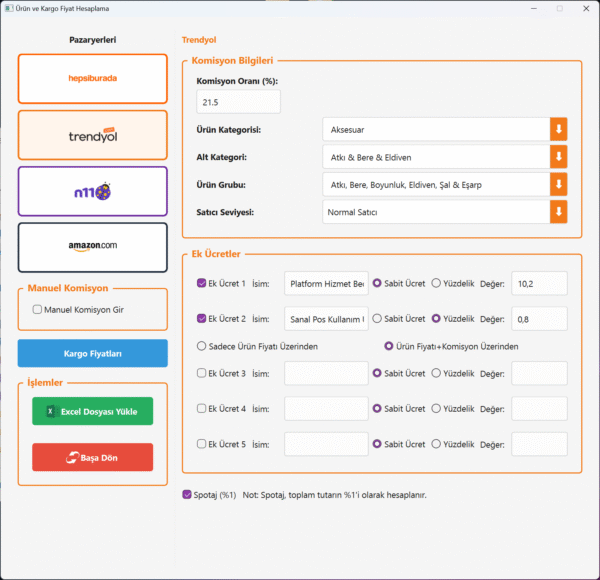Screen dimensions: 600x580
Task: Click the Excel icon on upload button
Action: pyautogui.click(x=51, y=411)
